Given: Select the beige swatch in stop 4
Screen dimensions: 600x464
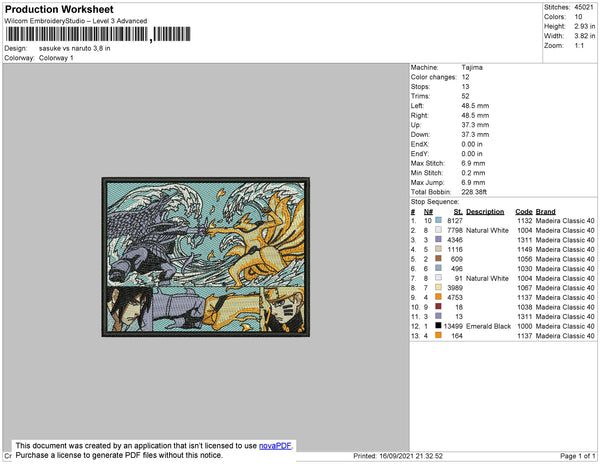Looking at the screenshot, I should [438, 249].
